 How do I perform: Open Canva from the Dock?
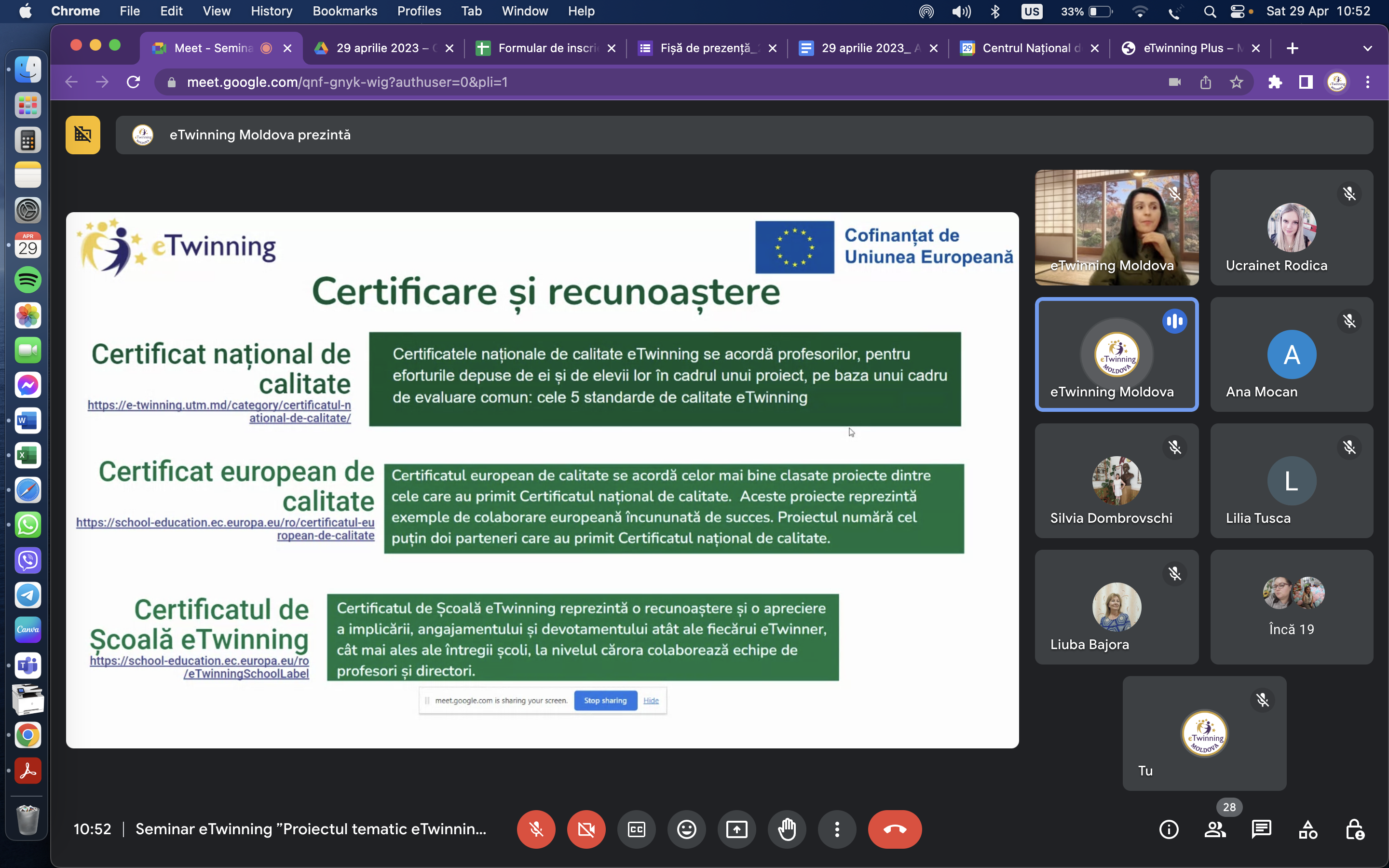click(27, 630)
